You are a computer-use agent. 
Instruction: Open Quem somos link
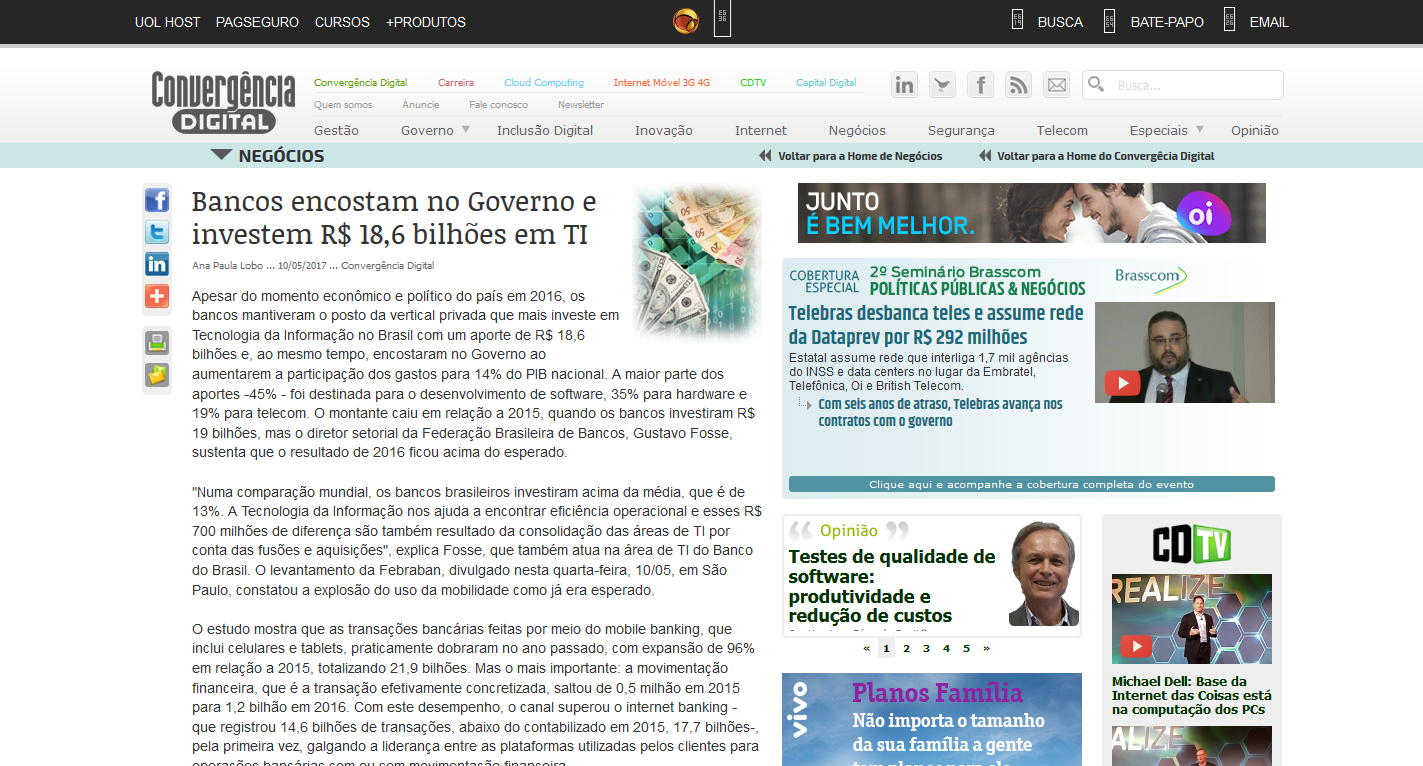click(x=343, y=105)
